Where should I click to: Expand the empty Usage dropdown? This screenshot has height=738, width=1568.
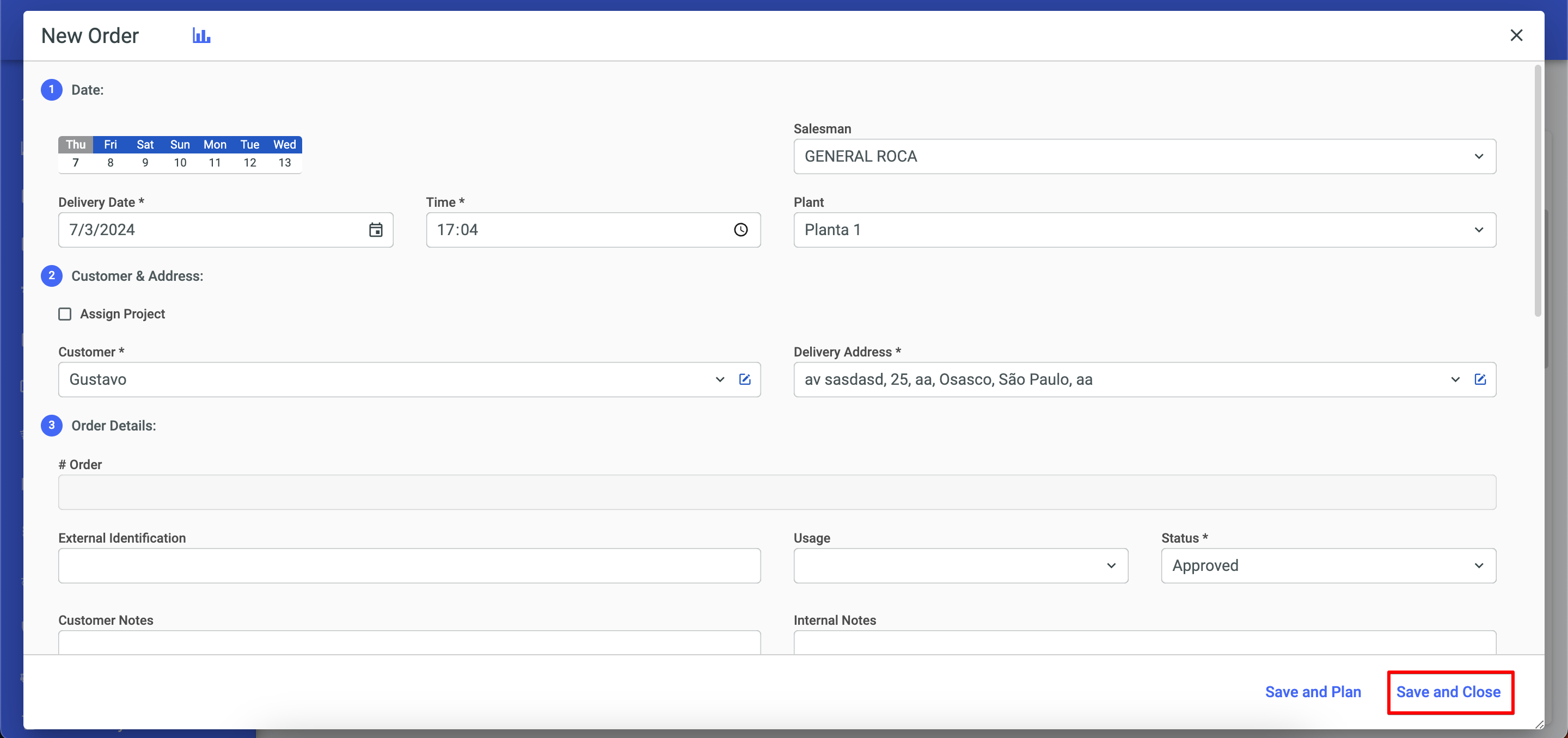pyautogui.click(x=960, y=565)
